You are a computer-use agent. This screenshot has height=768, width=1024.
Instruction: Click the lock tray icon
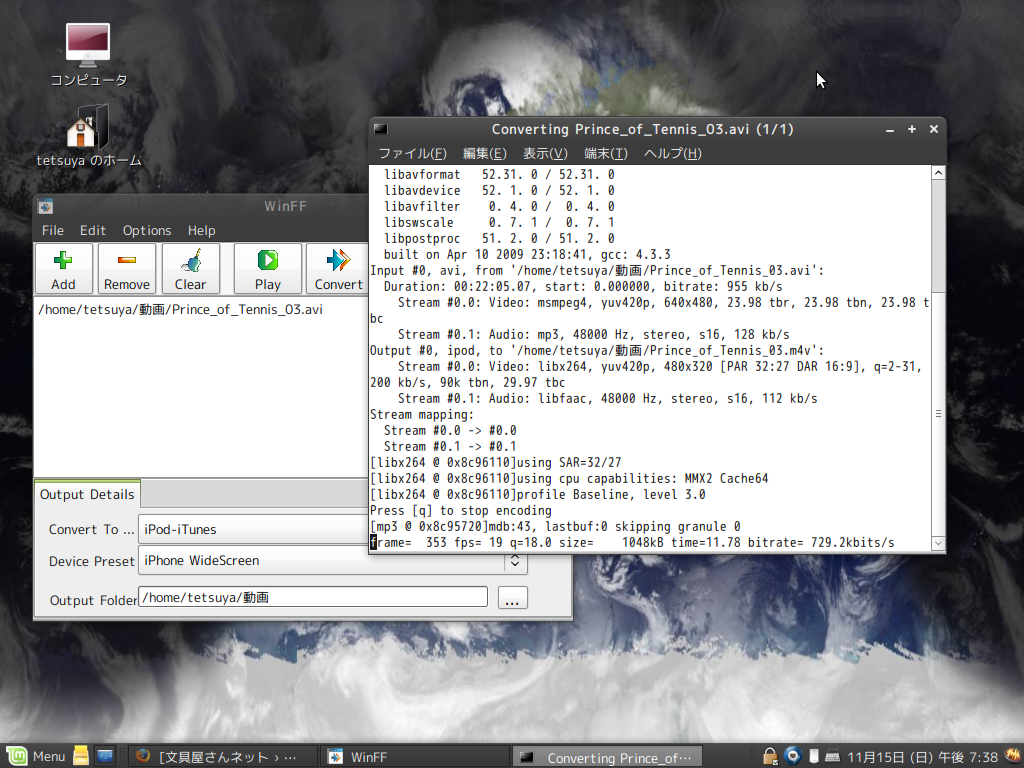coord(771,757)
